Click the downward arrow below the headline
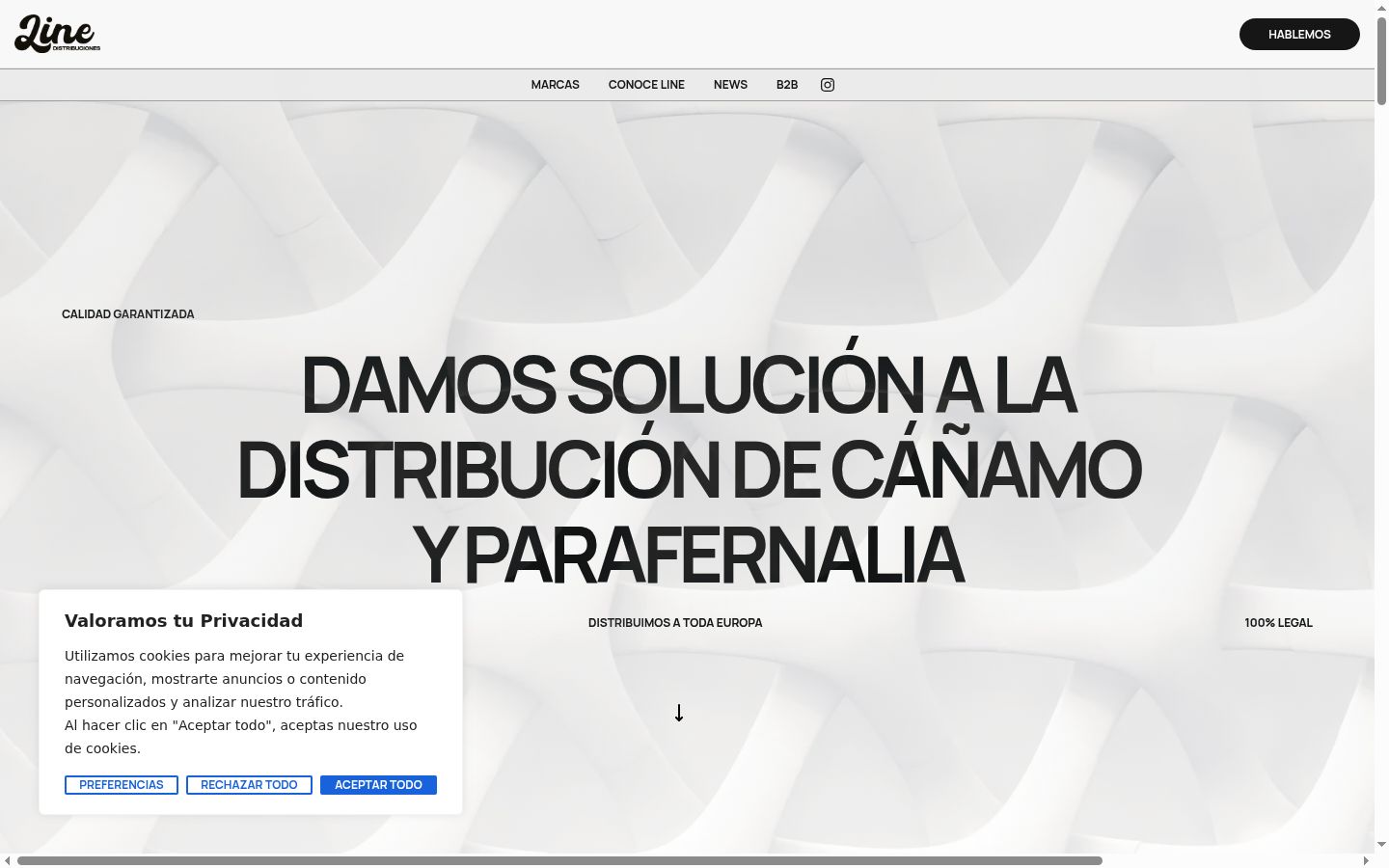 679,713
